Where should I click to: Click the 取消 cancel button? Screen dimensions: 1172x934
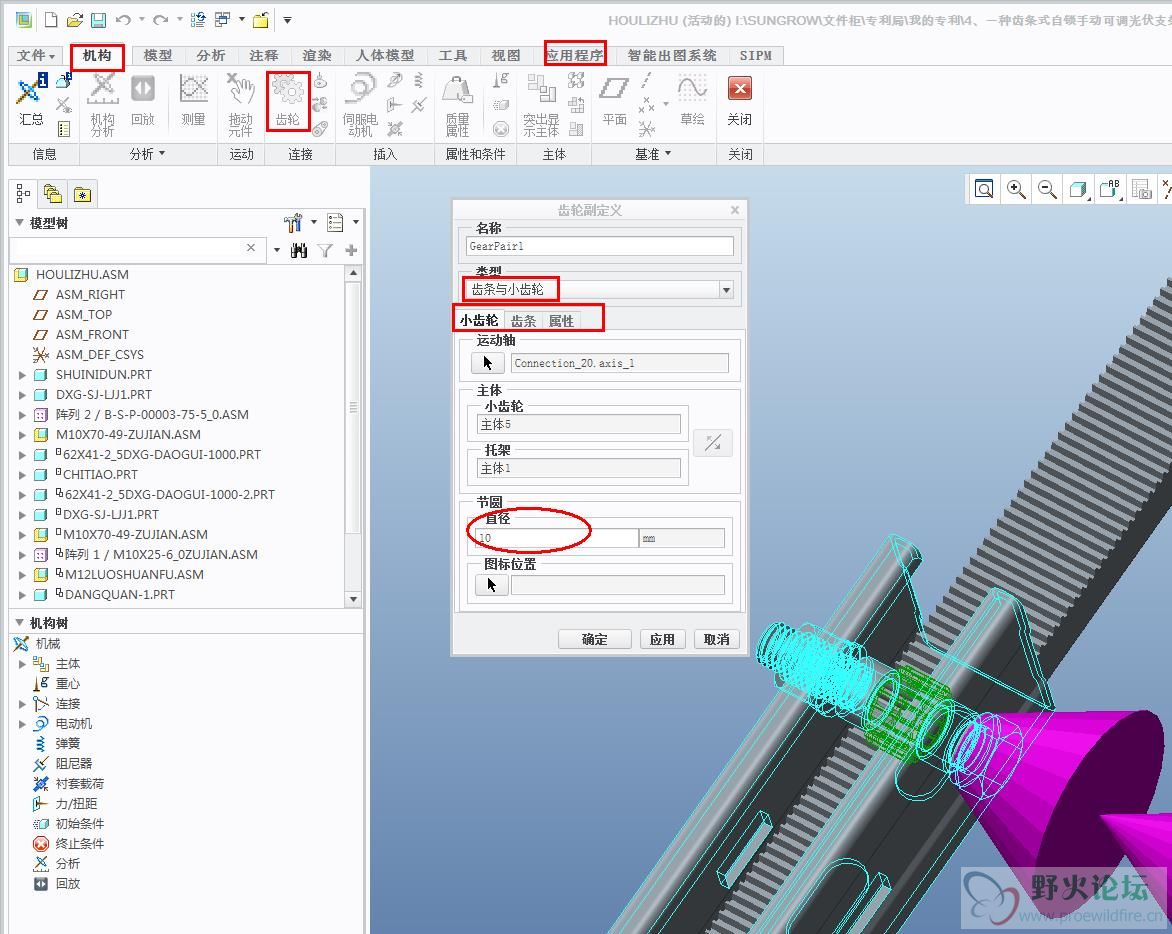717,639
